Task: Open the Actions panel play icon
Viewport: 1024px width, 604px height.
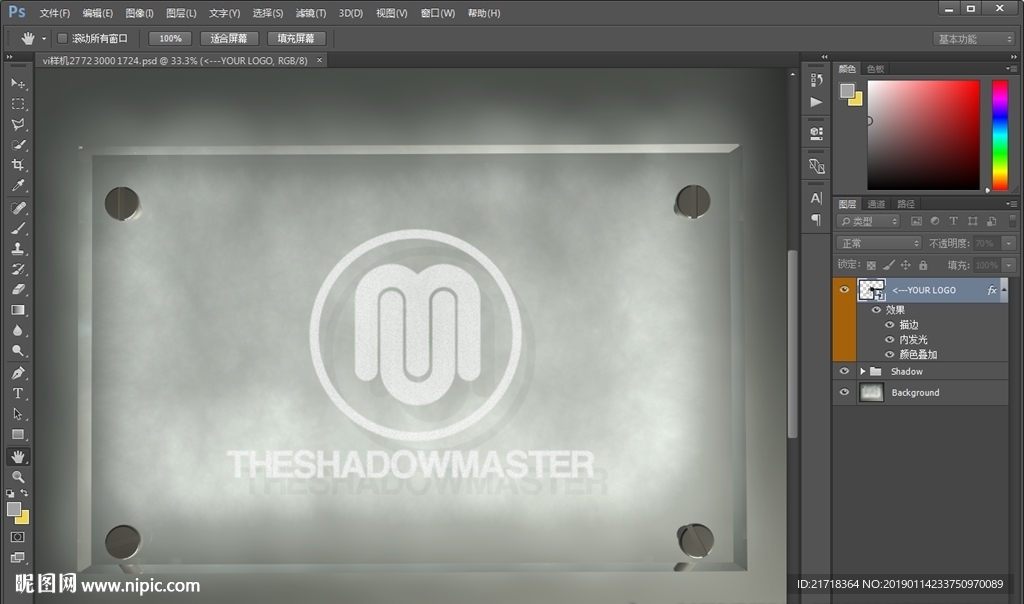Action: click(816, 102)
